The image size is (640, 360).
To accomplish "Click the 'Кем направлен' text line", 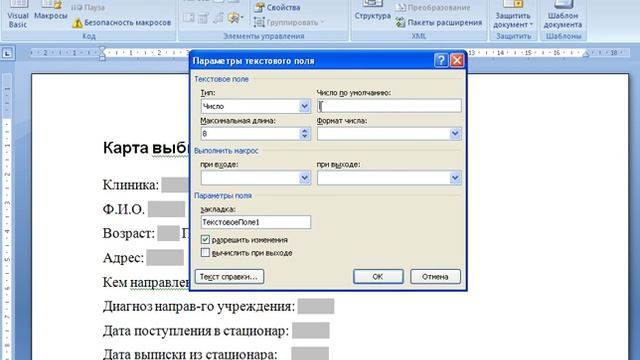I will click(146, 282).
